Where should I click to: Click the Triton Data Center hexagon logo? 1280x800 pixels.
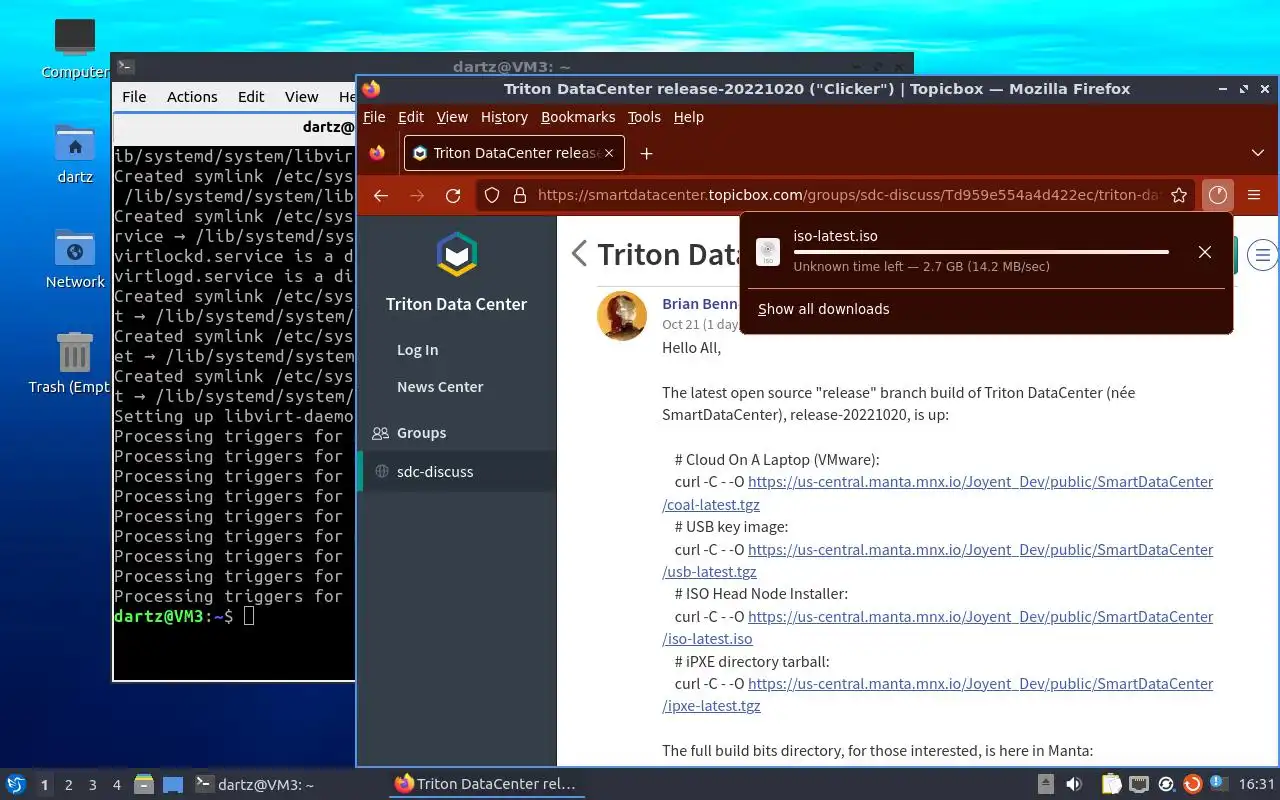[456, 254]
